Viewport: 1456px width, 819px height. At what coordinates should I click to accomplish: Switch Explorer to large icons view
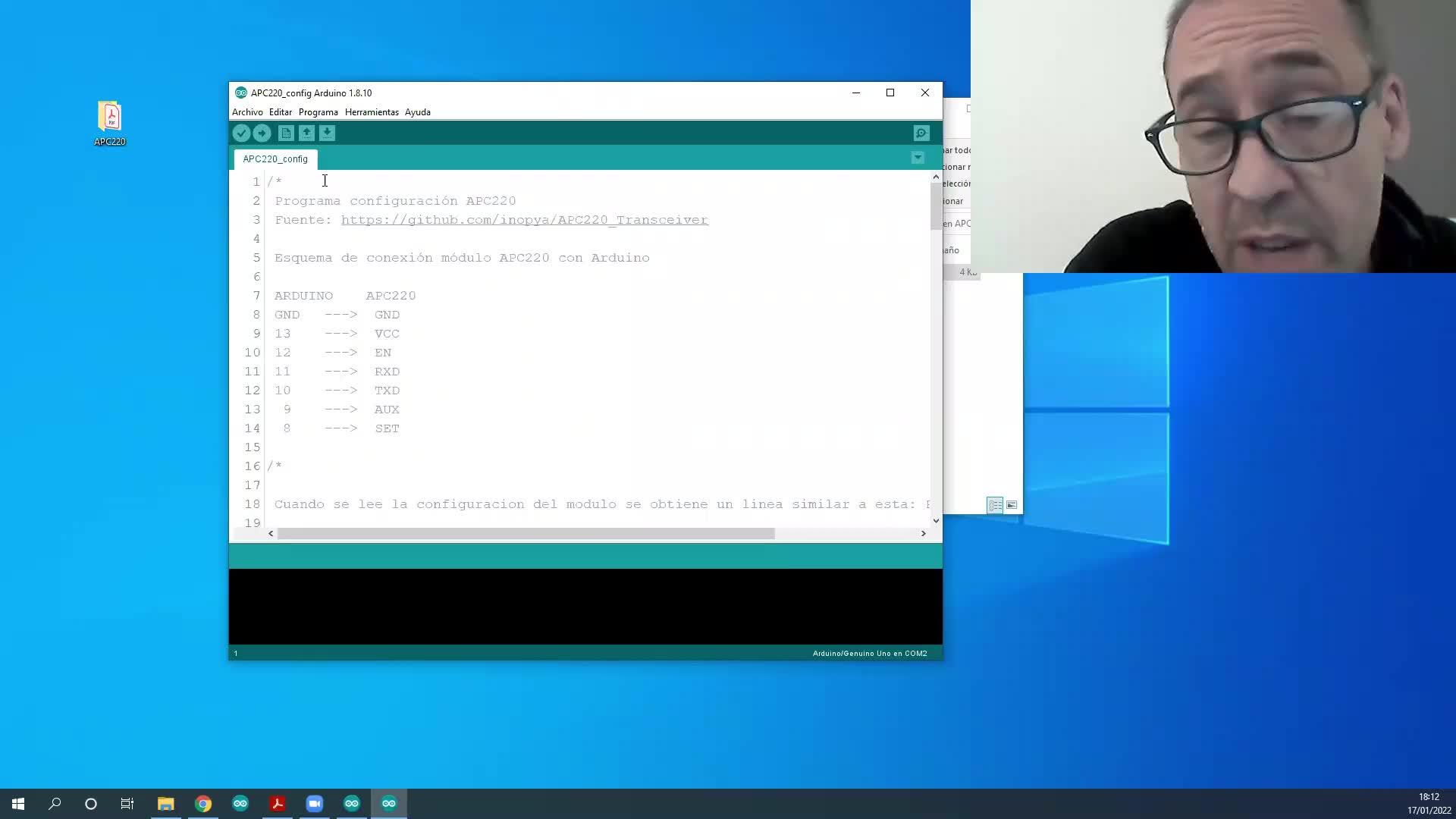[1012, 505]
